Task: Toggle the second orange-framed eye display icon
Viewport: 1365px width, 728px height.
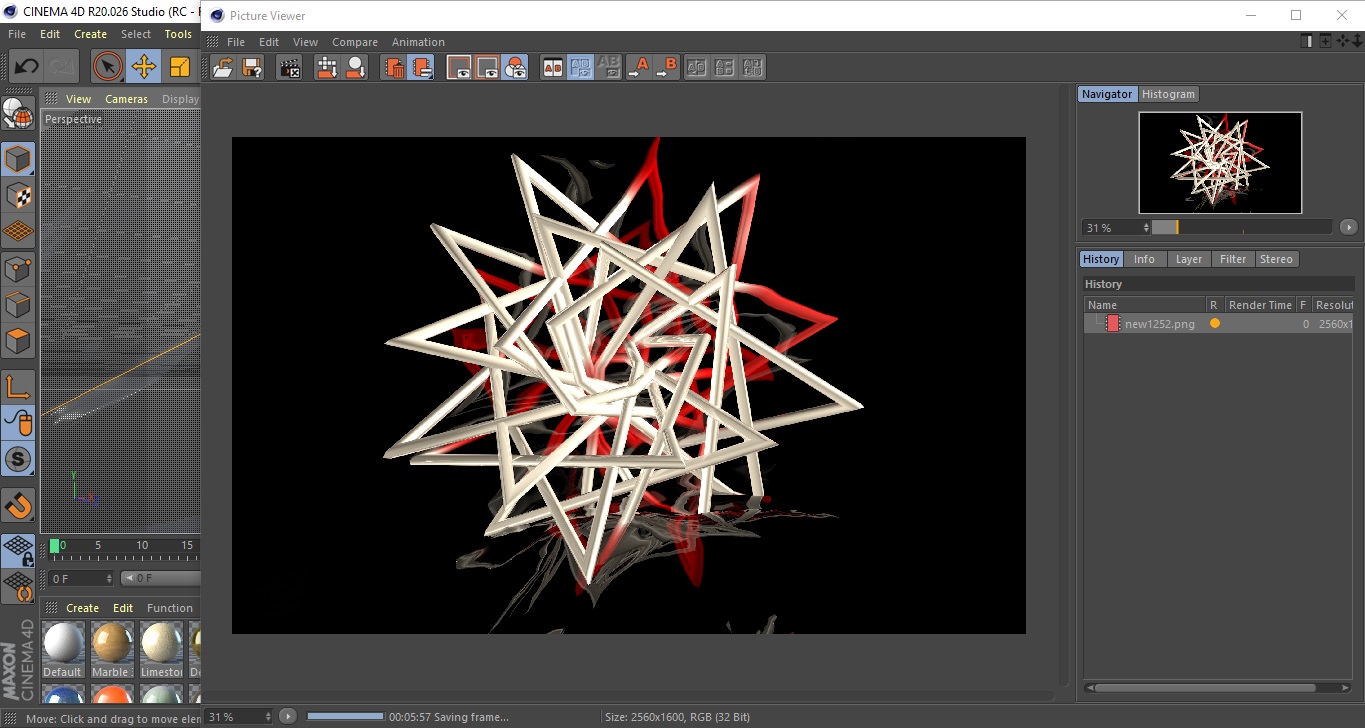Action: pyautogui.click(x=487, y=67)
